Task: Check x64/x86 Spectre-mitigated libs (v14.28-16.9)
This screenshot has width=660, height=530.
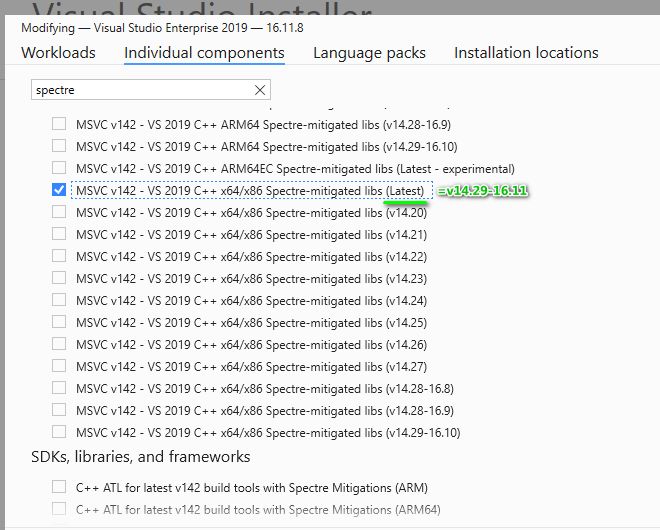Action: point(59,409)
